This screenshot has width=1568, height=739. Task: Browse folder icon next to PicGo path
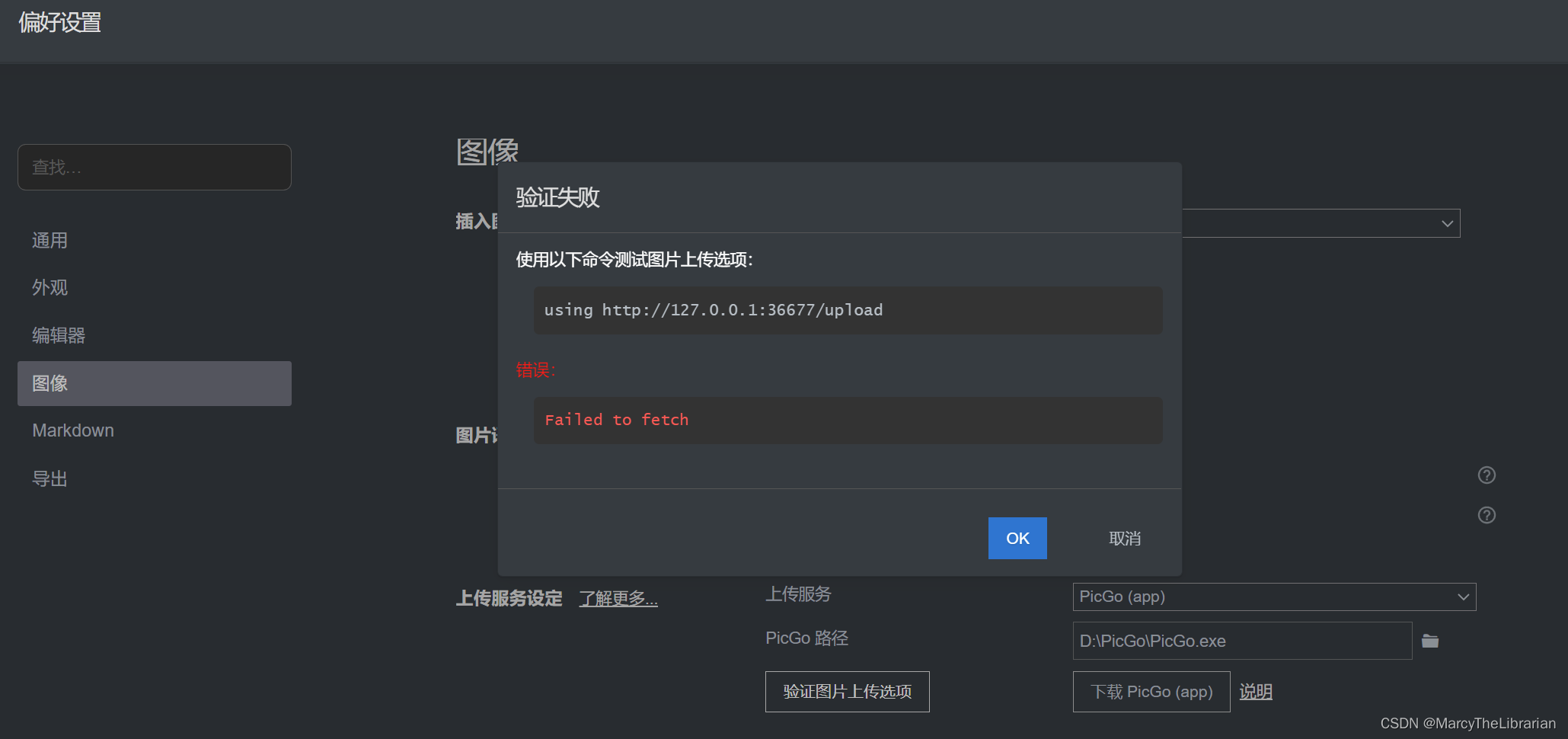(1430, 641)
